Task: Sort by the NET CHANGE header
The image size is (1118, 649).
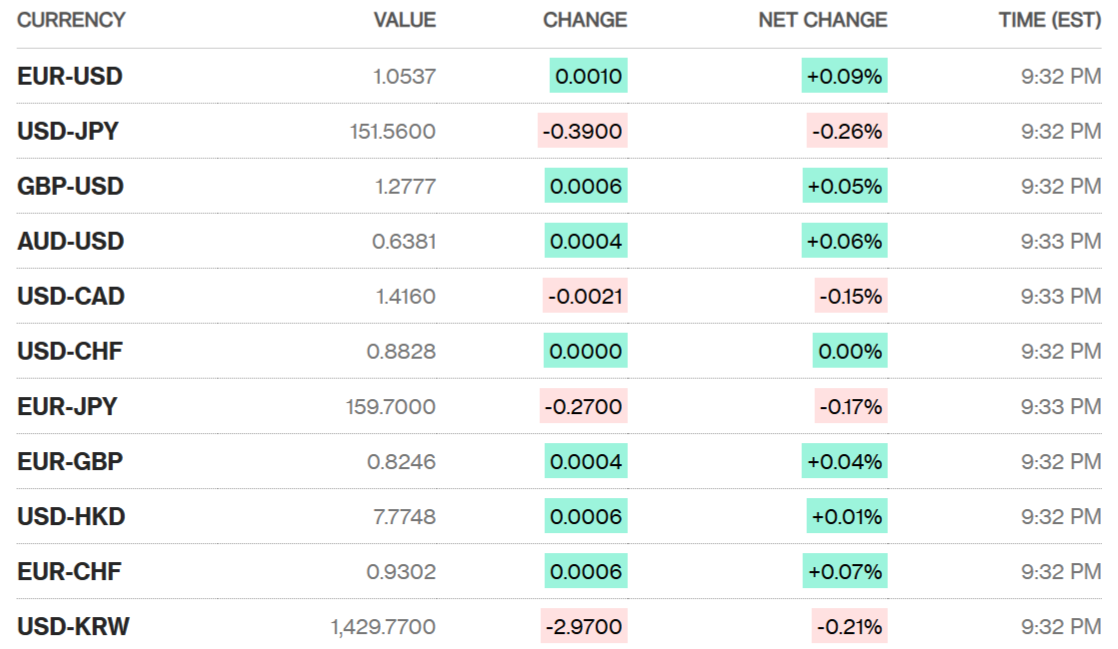Action: 822,20
